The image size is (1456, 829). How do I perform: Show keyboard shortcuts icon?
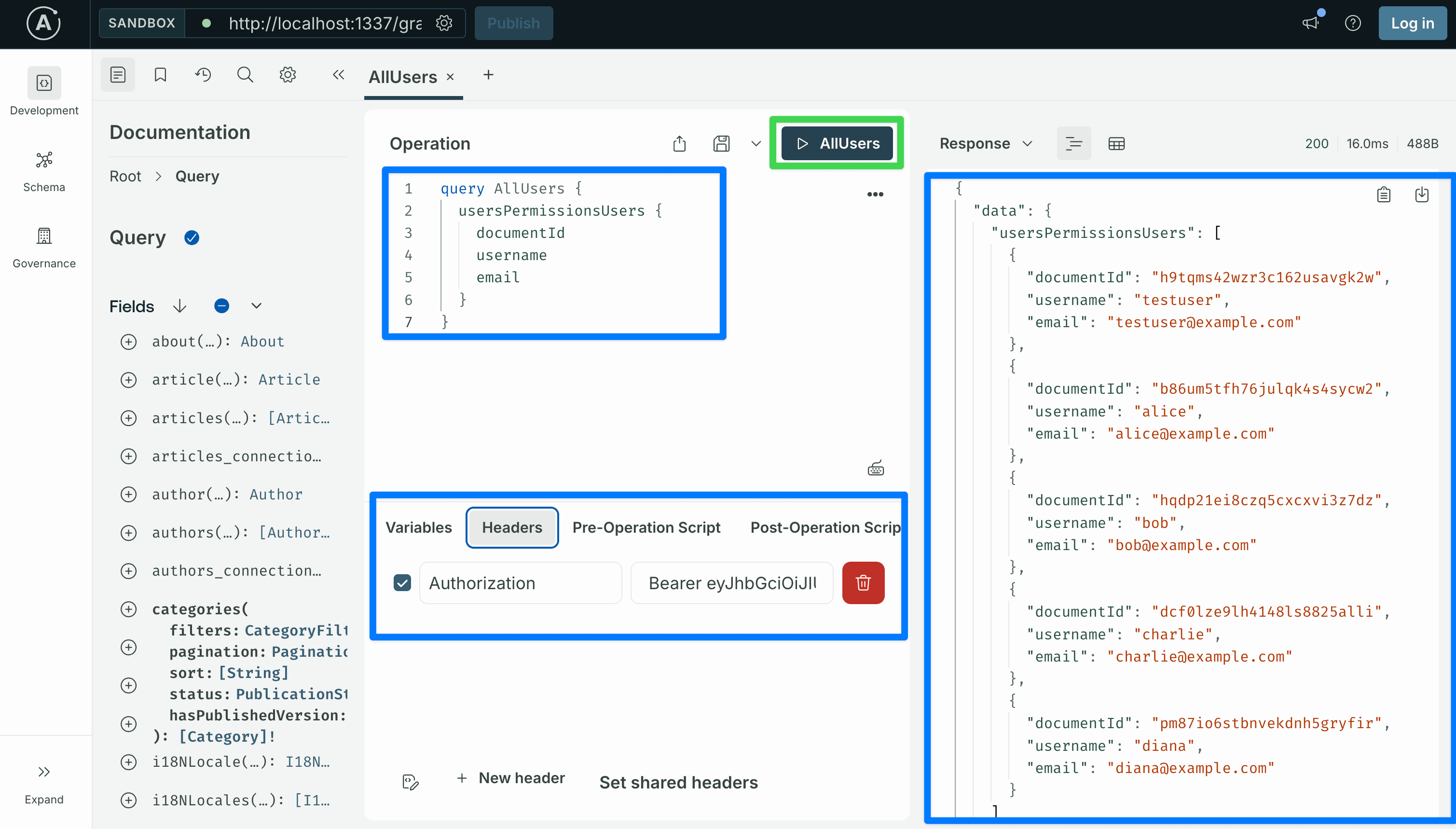(876, 469)
